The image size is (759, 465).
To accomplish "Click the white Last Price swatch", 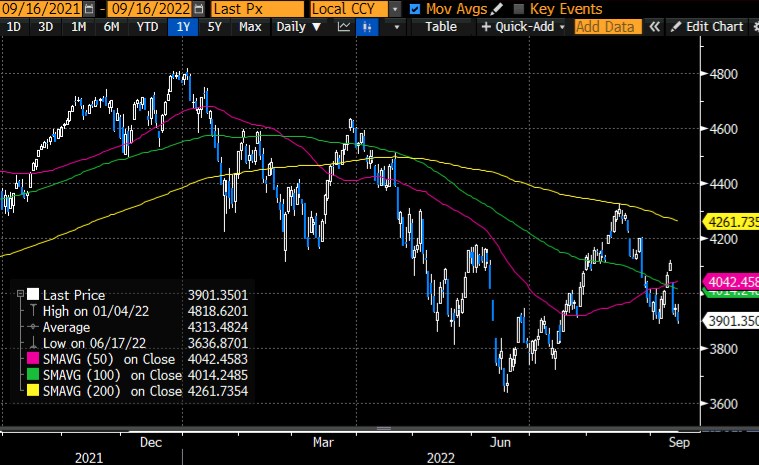I will (33, 294).
